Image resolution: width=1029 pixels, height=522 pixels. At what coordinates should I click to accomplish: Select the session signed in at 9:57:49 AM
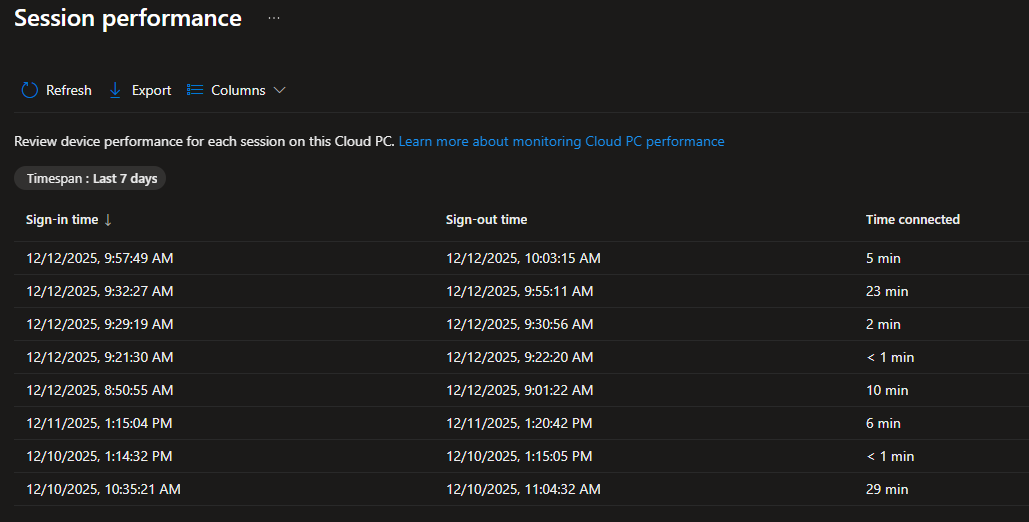[x=100, y=258]
